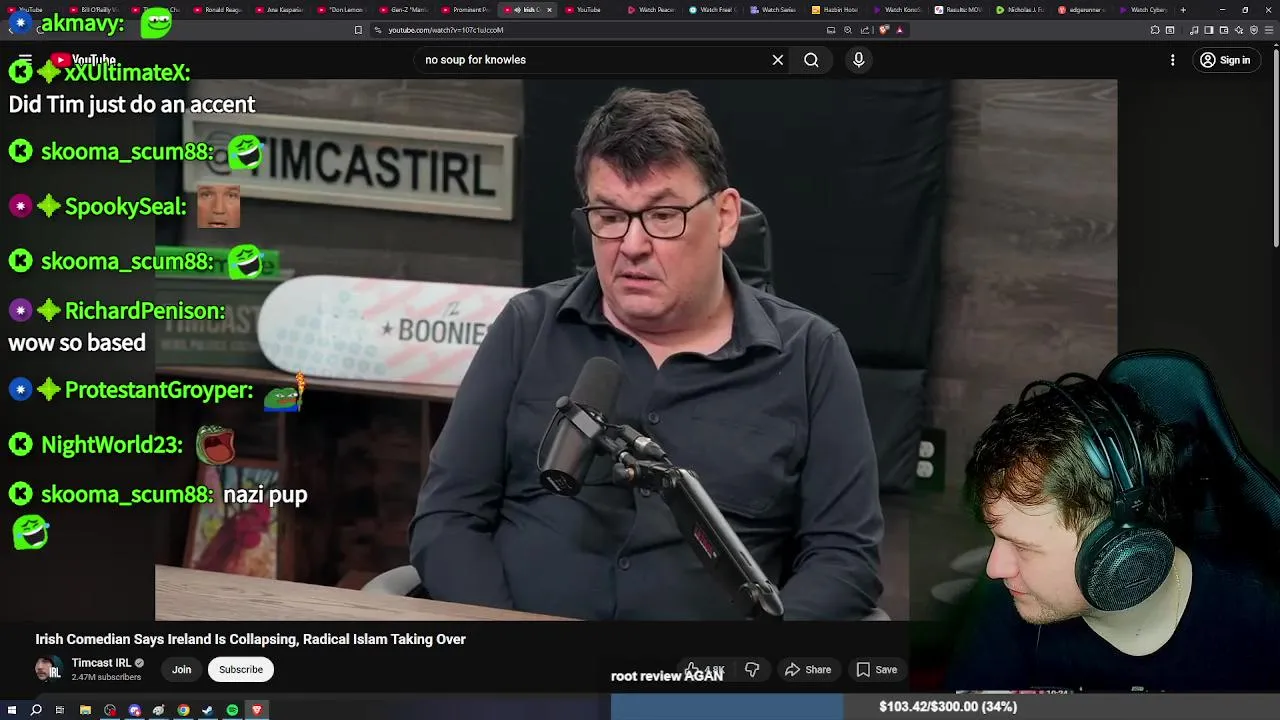
Task: Click chat username ProtestantGroyper
Action: coord(158,390)
